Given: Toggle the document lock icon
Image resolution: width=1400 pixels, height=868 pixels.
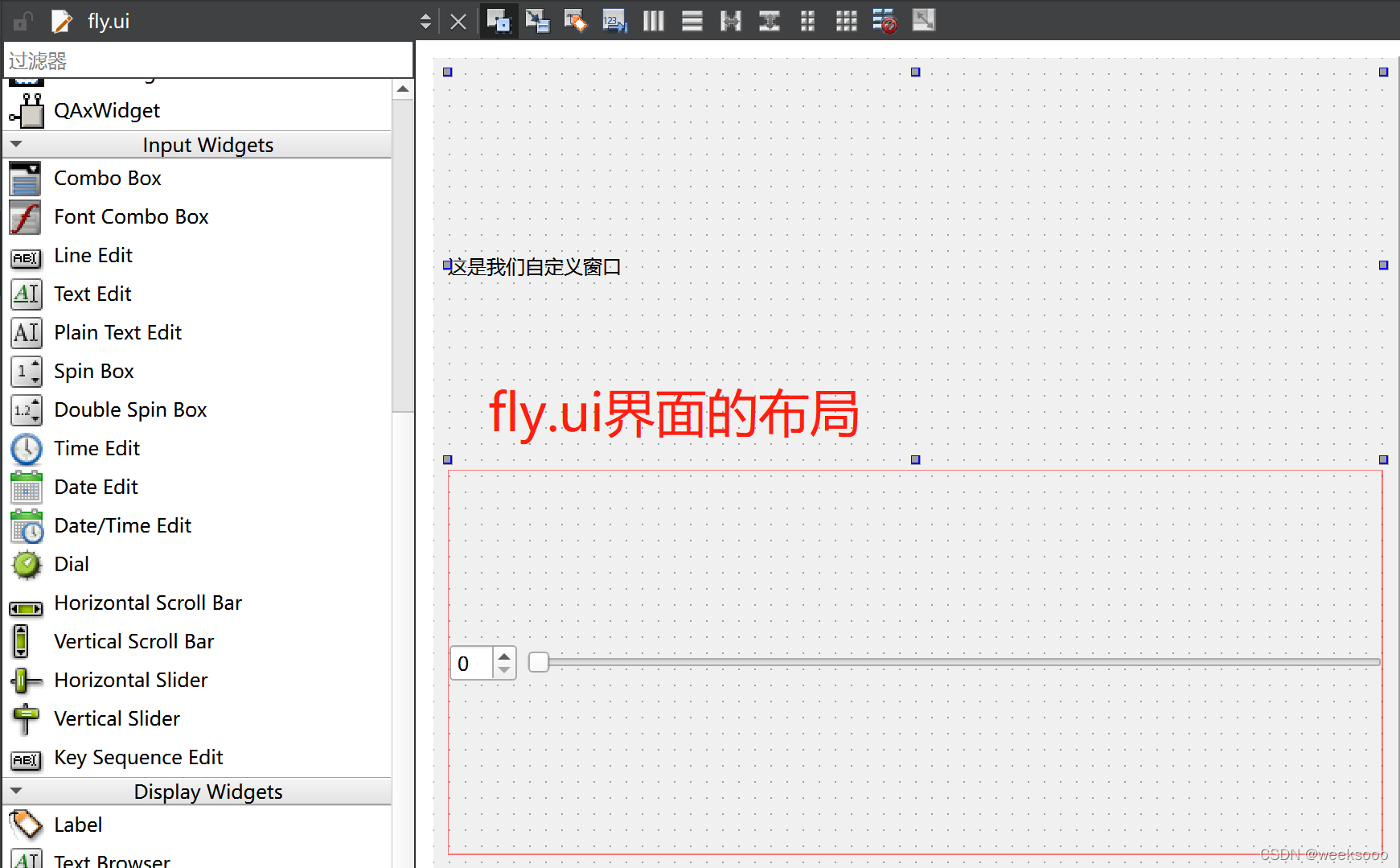Looking at the screenshot, I should click(x=21, y=21).
